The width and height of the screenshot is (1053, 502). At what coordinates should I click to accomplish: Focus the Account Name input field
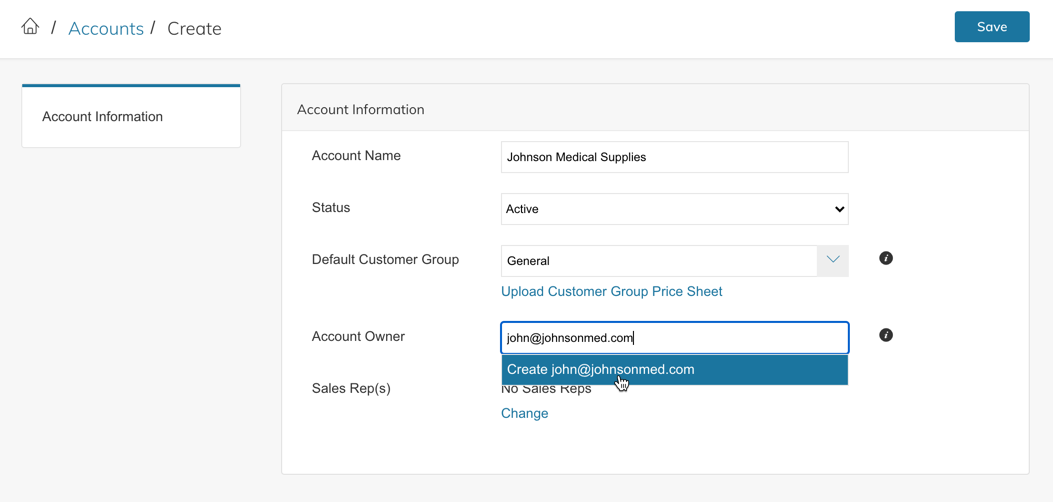pyautogui.click(x=674, y=157)
